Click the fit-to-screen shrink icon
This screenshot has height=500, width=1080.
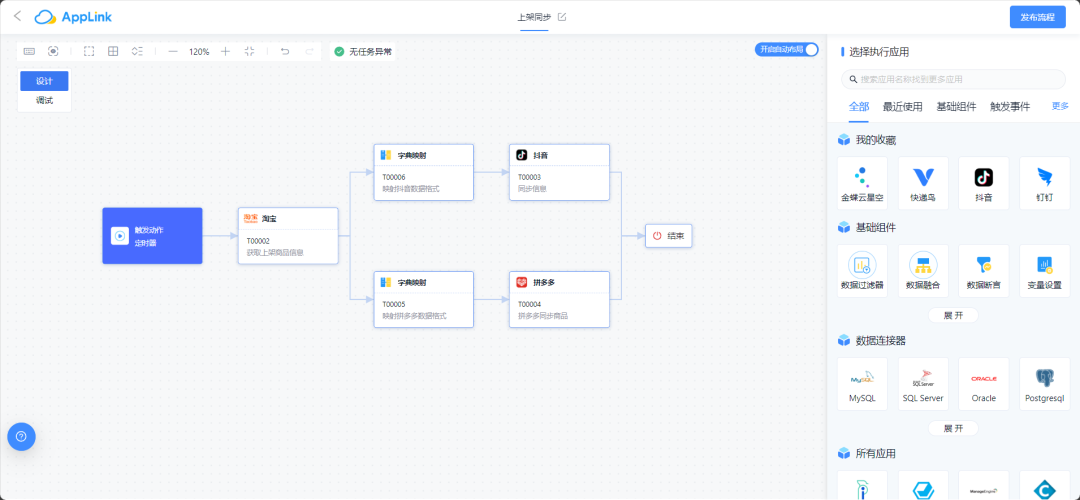249,51
